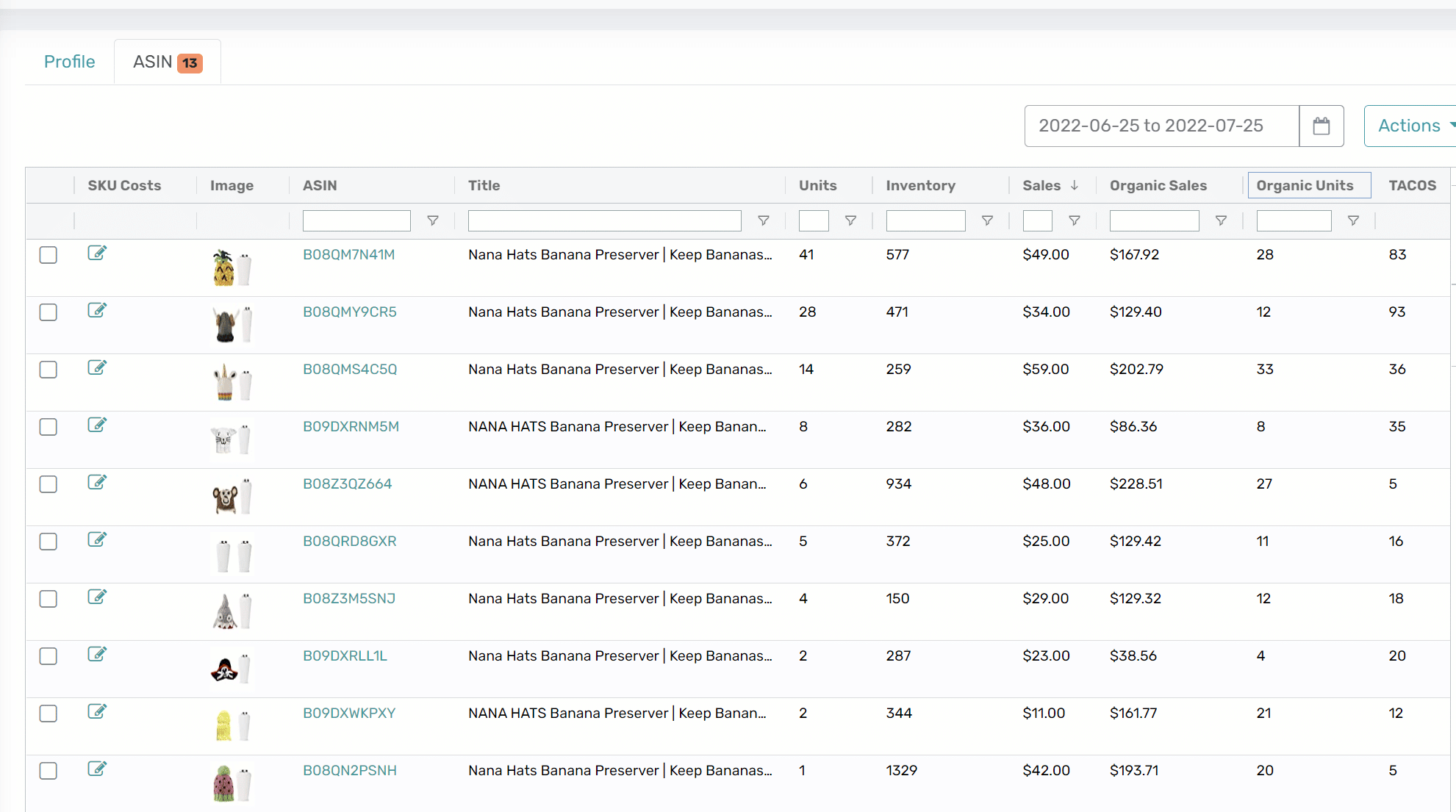The height and width of the screenshot is (812, 1456).
Task: Open the Inventory column filter icon
Action: pyautogui.click(x=987, y=220)
